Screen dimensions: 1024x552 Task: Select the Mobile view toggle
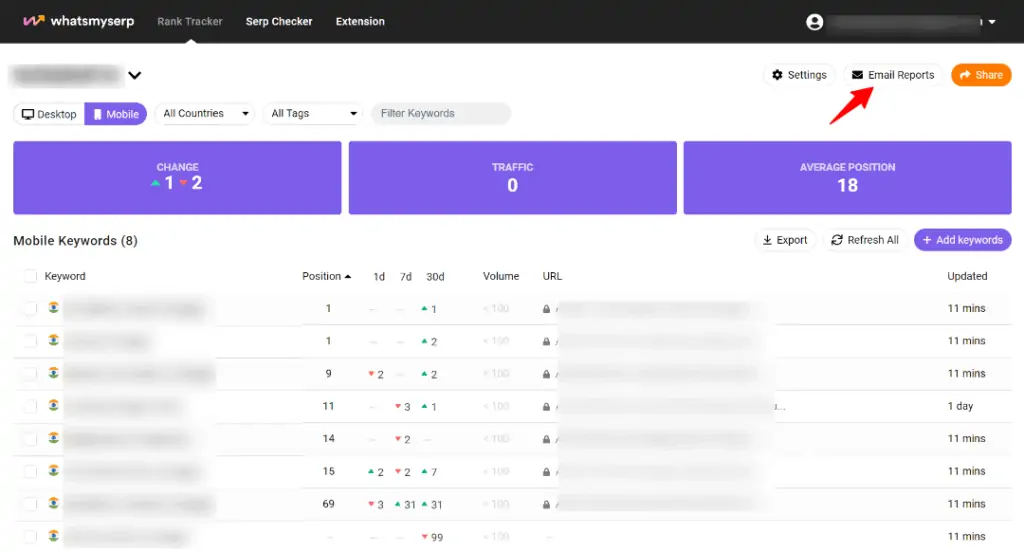[x=116, y=114]
